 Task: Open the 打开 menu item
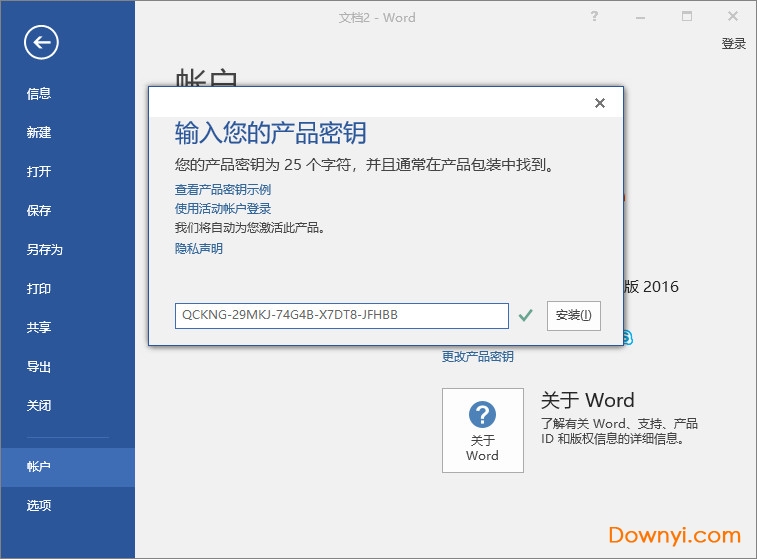(39, 171)
